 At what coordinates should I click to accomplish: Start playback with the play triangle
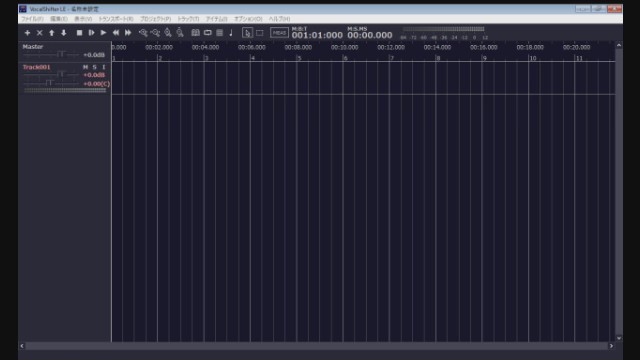103,33
